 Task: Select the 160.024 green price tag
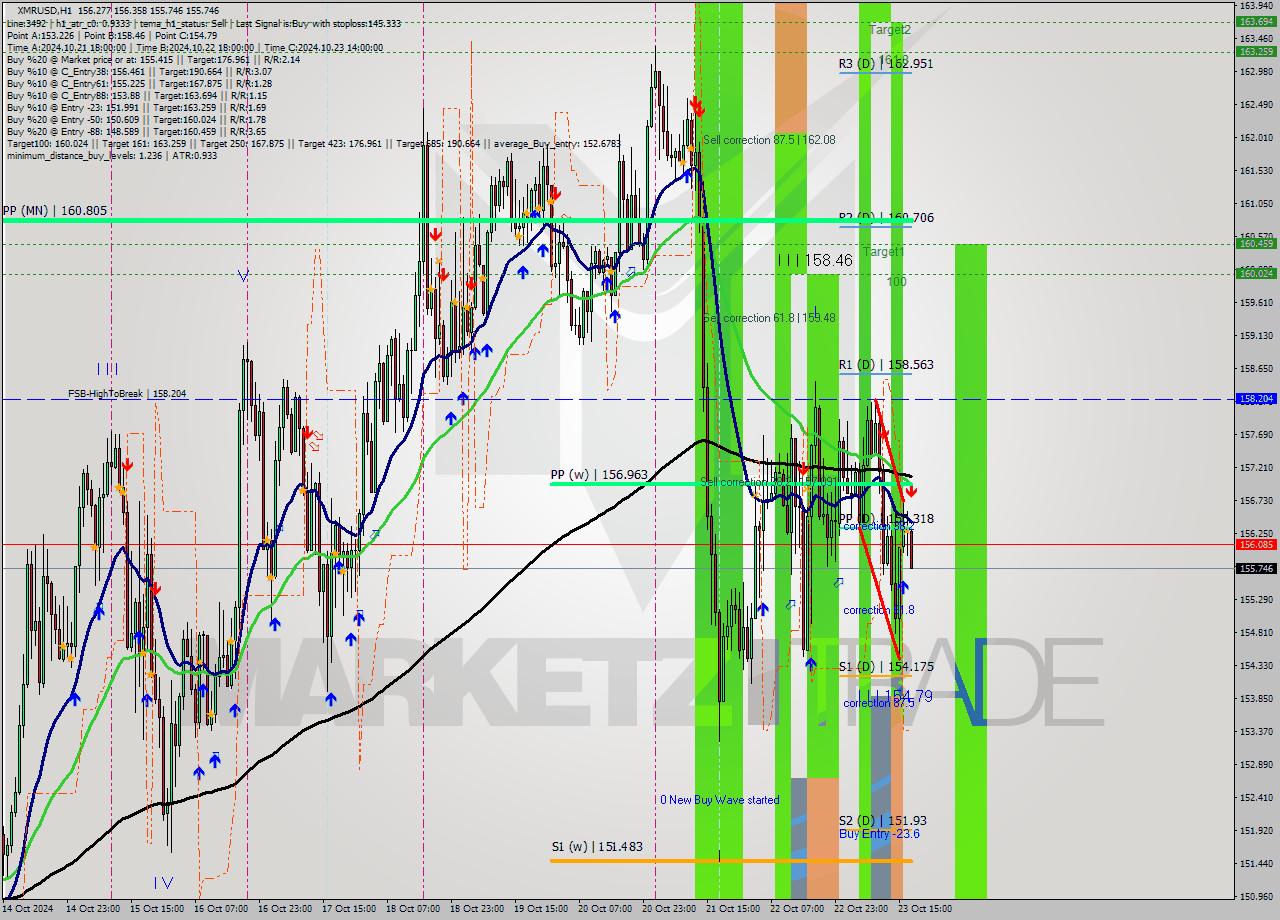[x=1256, y=273]
